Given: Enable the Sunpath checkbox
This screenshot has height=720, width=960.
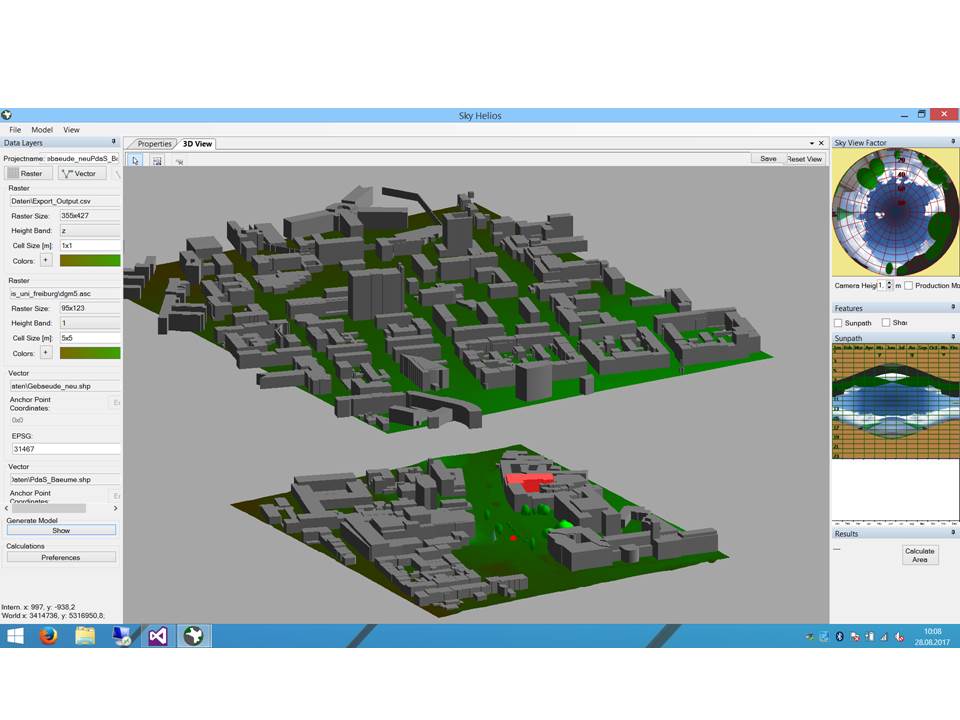Looking at the screenshot, I should point(838,323).
